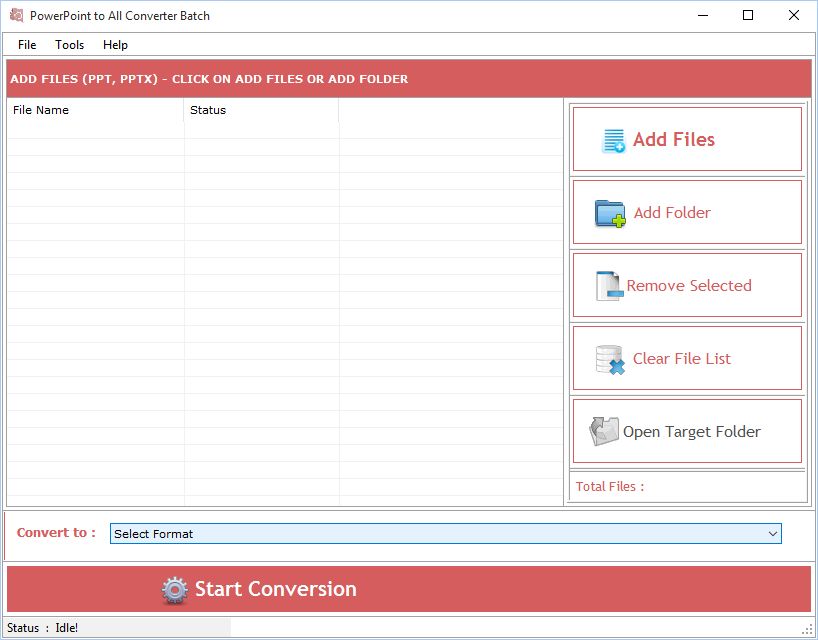Click the Add Folder blue folder icon
Image resolution: width=818 pixels, height=640 pixels.
[x=610, y=213]
